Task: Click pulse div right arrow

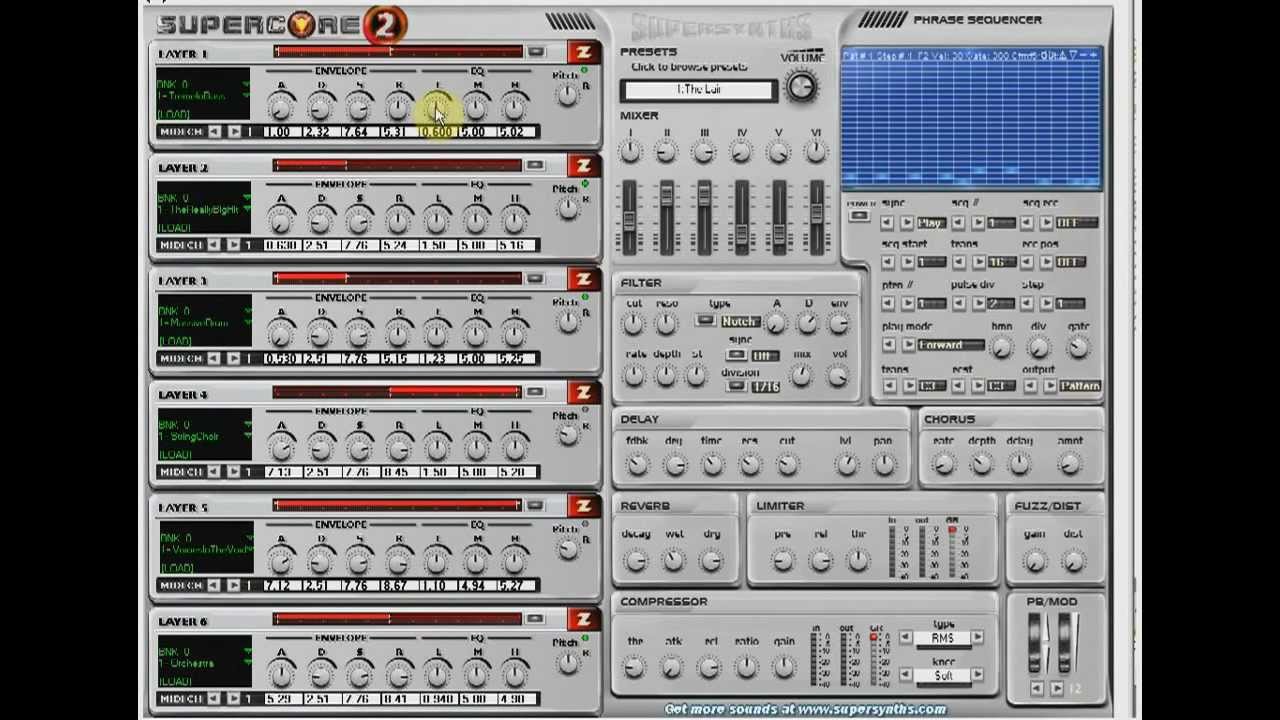Action: click(x=978, y=304)
